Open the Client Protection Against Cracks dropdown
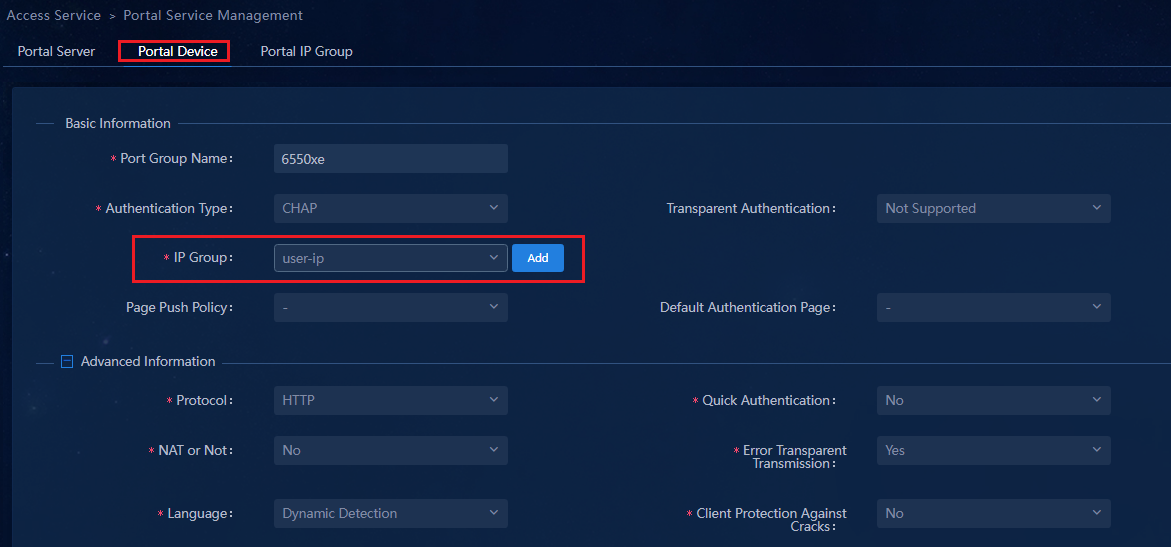Image resolution: width=1171 pixels, height=547 pixels. 993,513
